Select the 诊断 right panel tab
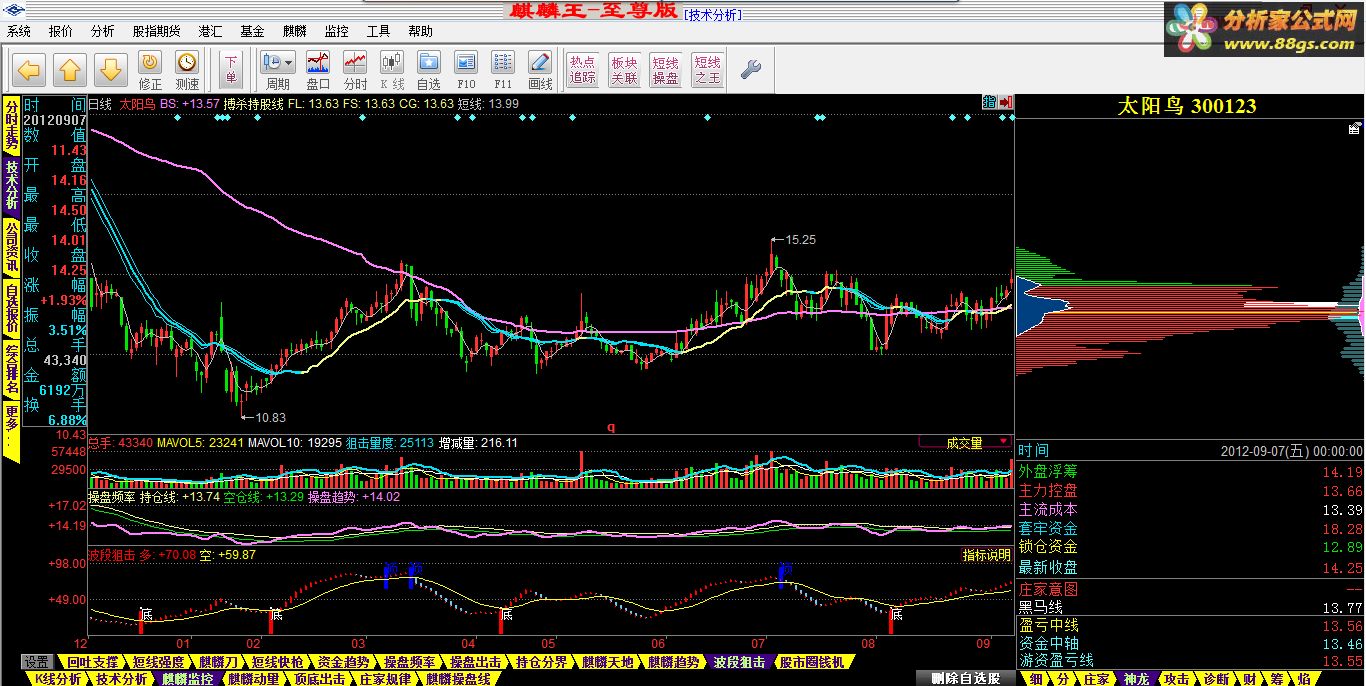The height and width of the screenshot is (686, 1366). 1215,678
